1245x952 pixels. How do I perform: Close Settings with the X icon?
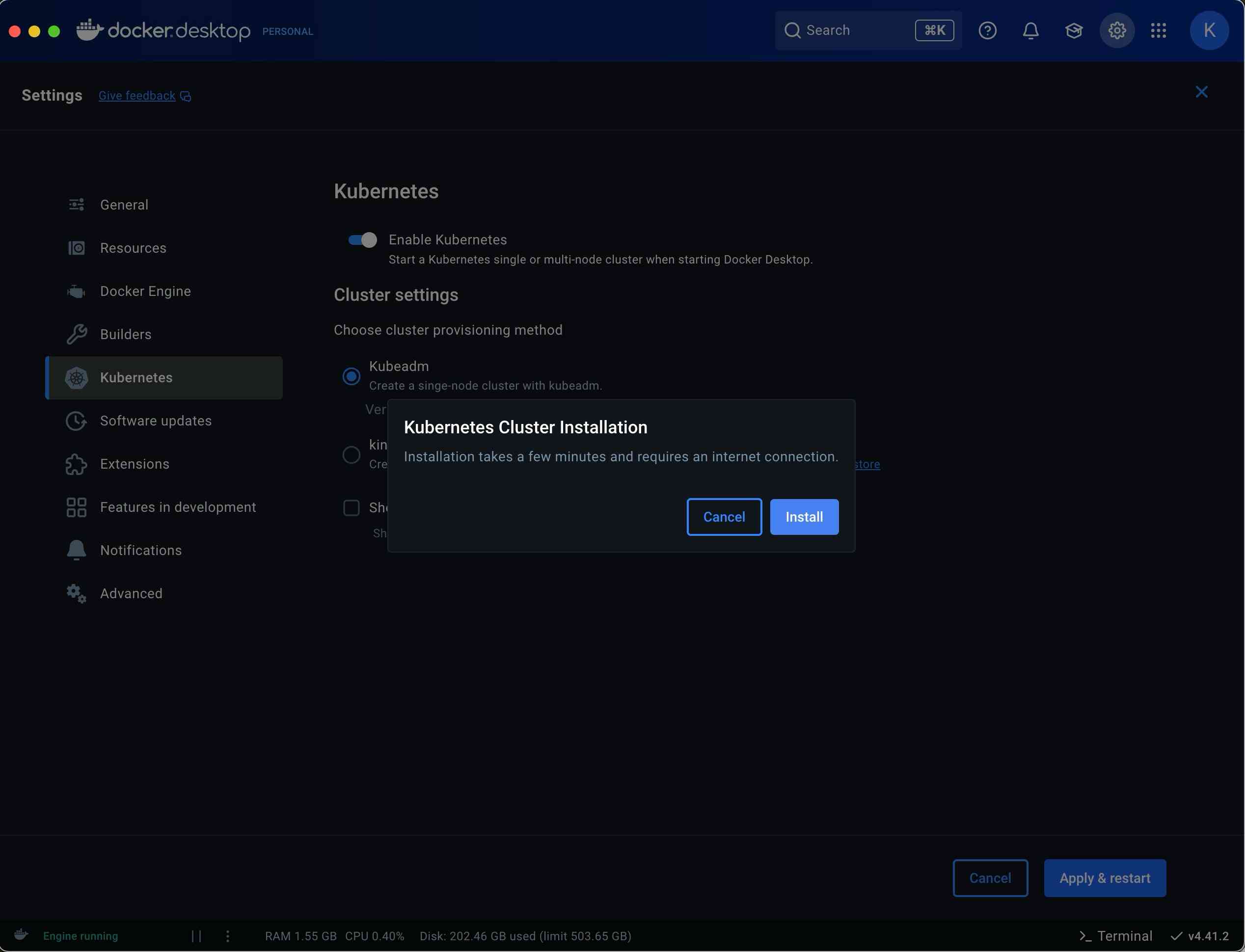pos(1201,92)
